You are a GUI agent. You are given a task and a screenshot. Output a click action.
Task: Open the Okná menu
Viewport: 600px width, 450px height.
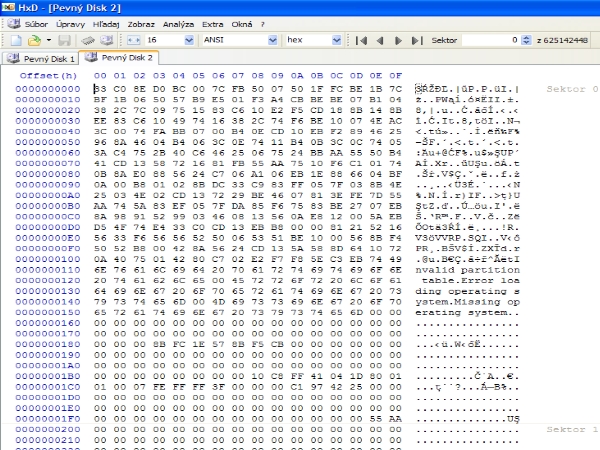242,24
